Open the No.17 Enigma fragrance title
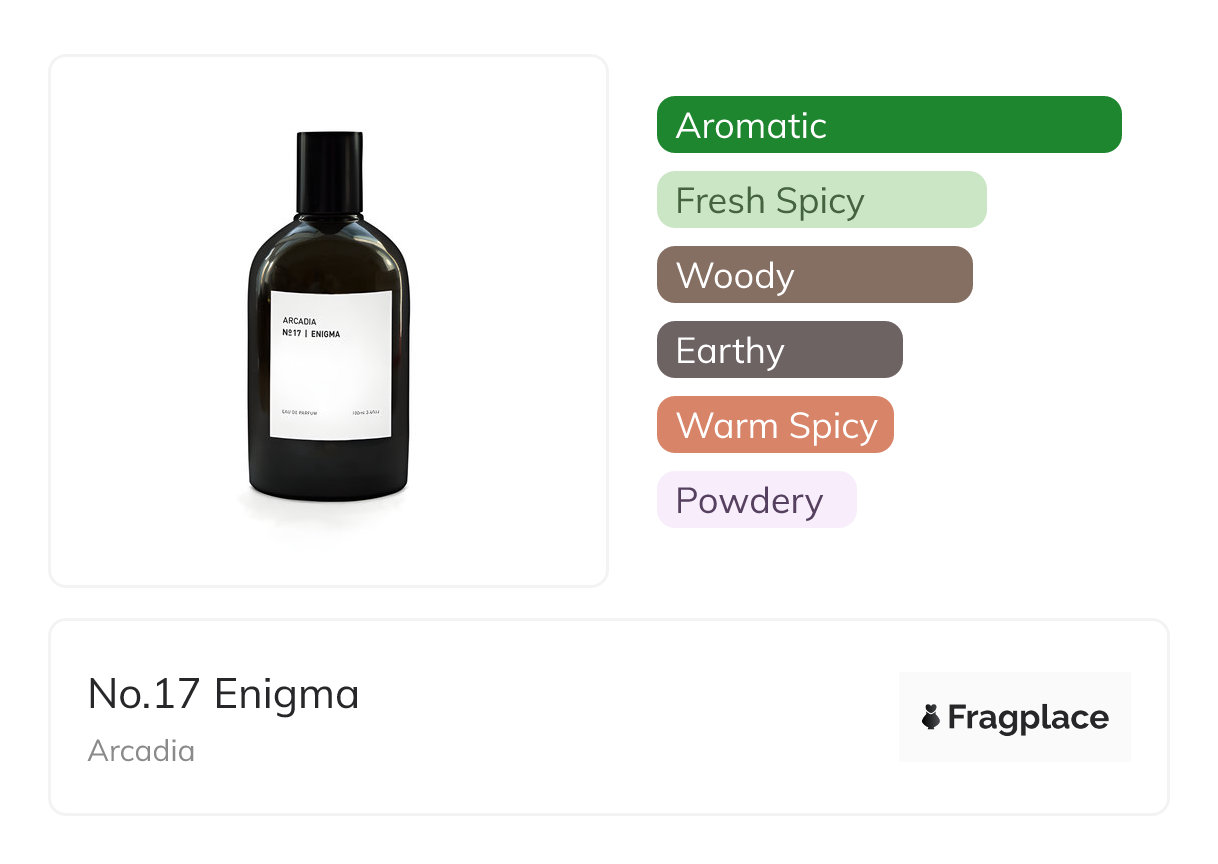The width and height of the screenshot is (1218, 864). point(223,694)
